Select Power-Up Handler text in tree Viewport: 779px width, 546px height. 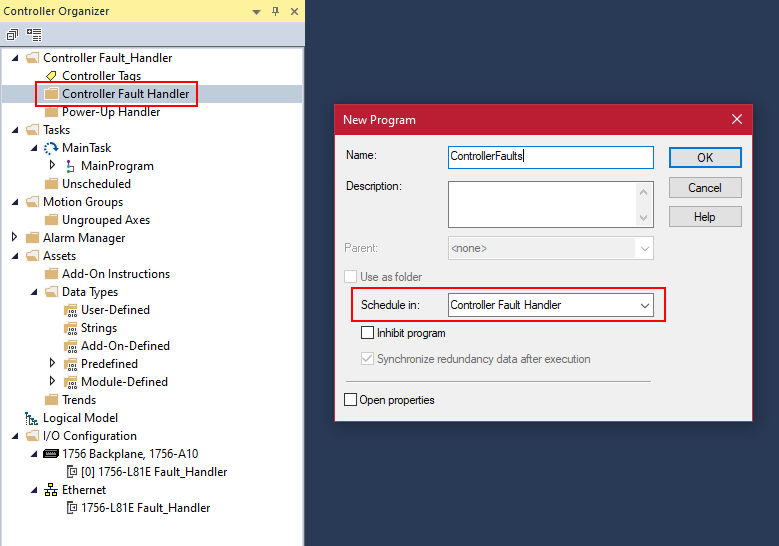coord(111,112)
